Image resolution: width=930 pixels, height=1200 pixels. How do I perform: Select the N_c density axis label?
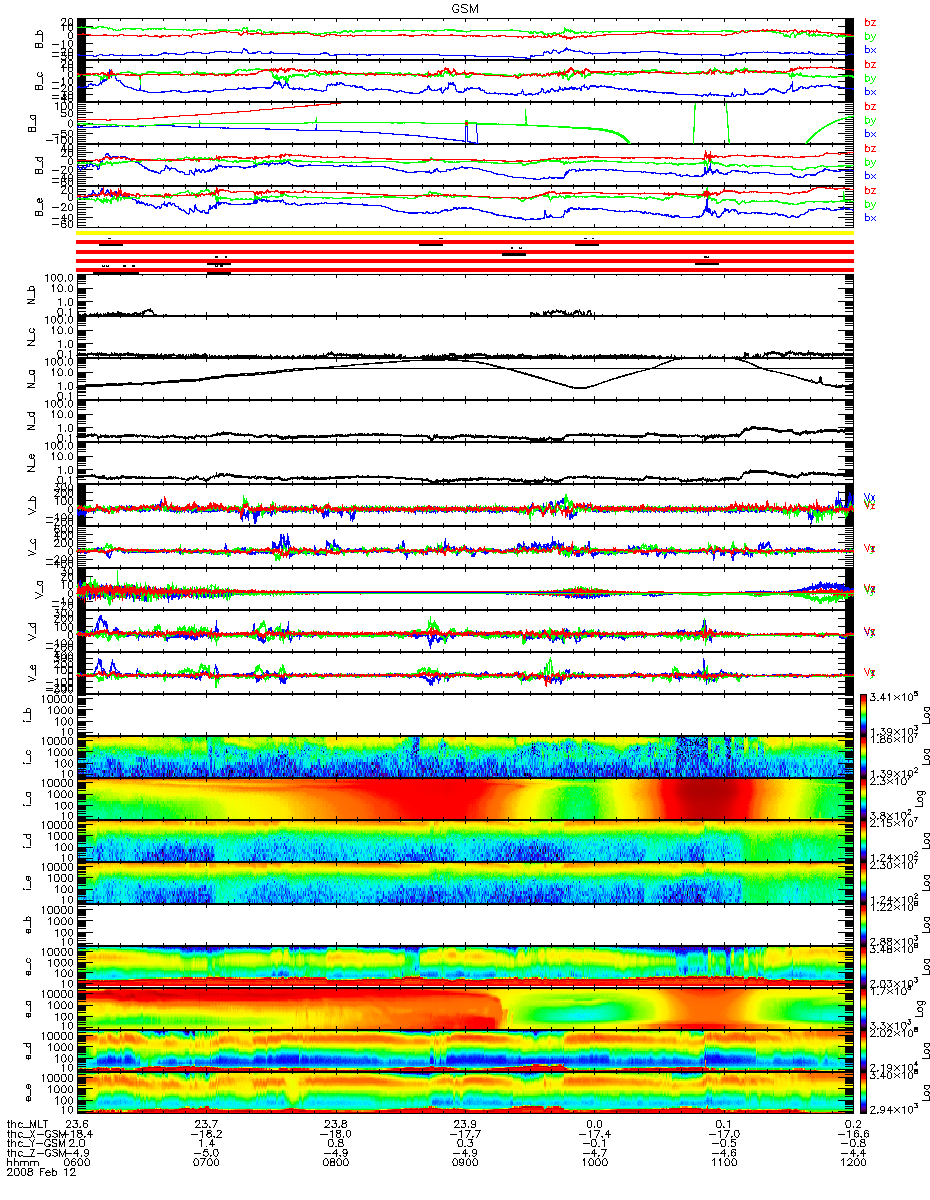29,337
